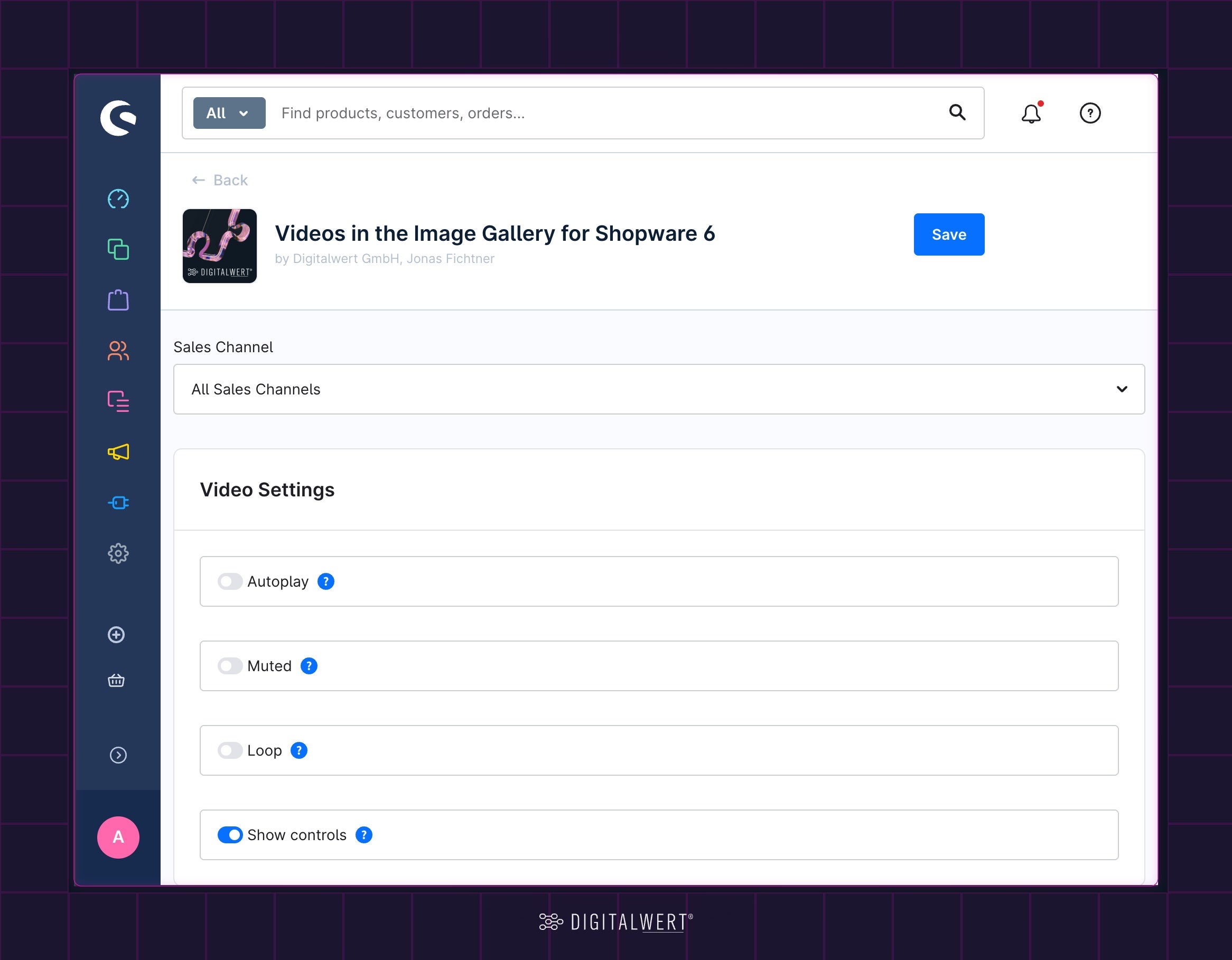Click the Show controls label text
Viewport: 1232px width, 960px height.
coord(297,835)
